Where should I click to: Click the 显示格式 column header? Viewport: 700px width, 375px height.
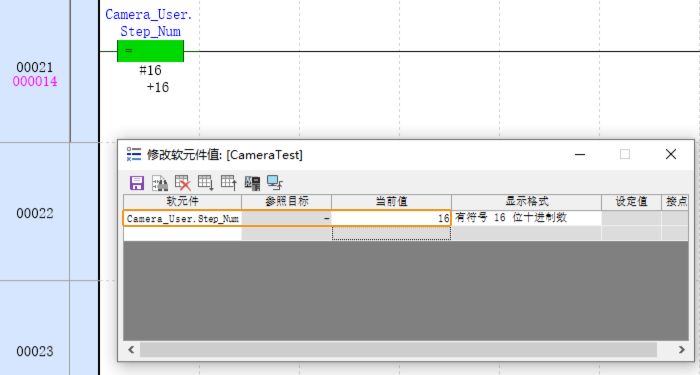(526, 202)
